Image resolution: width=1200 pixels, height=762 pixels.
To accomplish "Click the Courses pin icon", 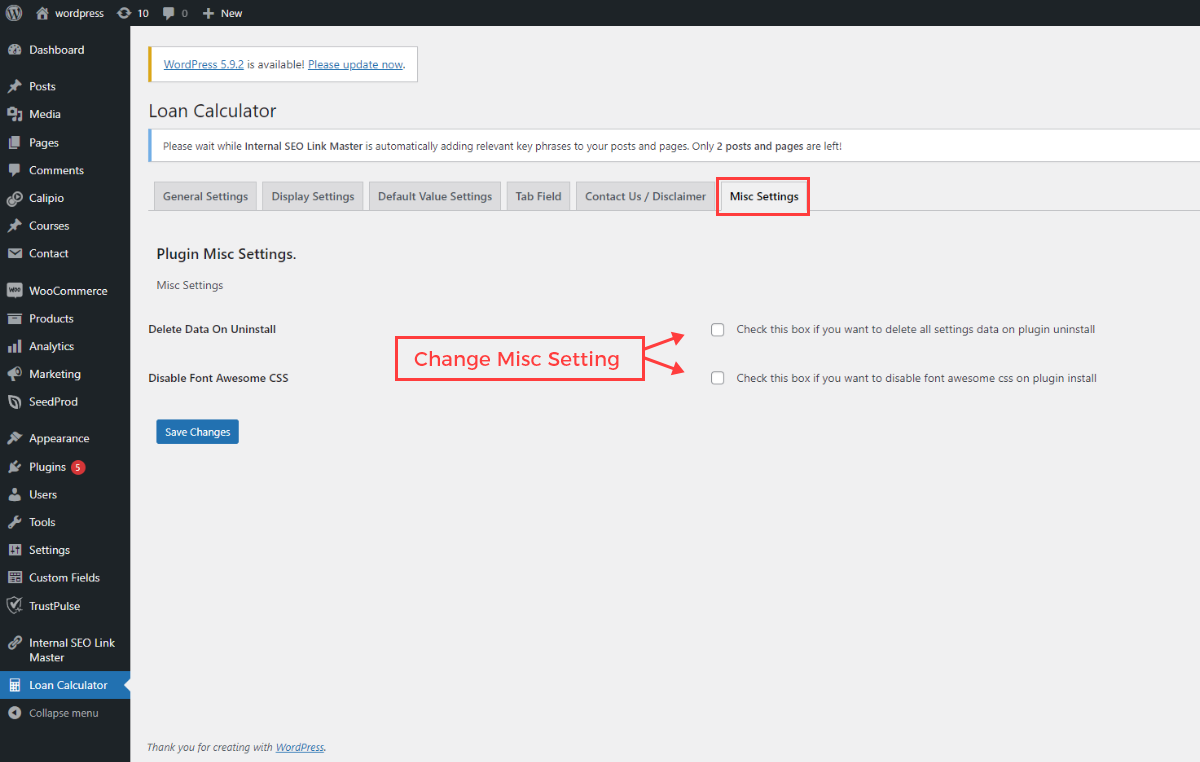I will pos(14,226).
